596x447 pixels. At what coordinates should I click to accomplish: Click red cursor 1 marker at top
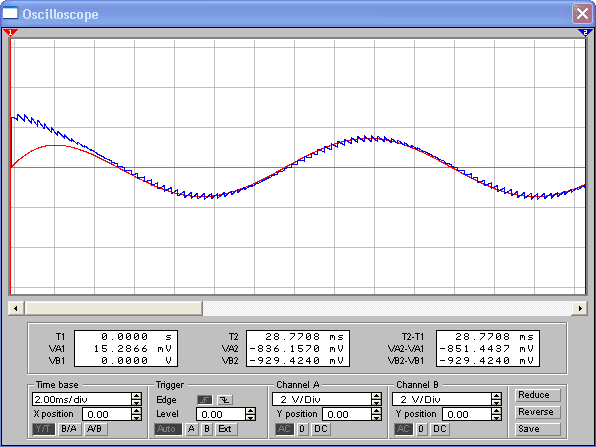click(11, 33)
